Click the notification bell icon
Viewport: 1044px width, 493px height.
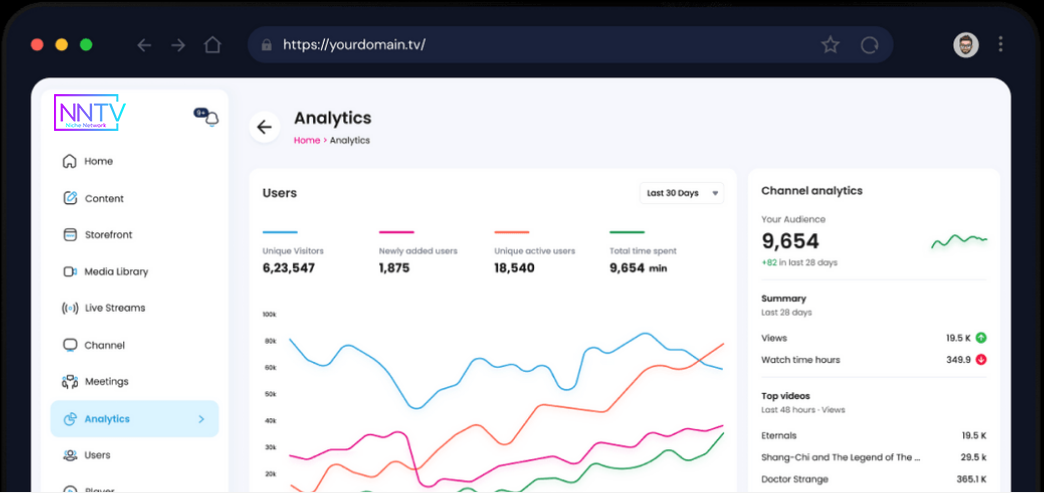coord(211,119)
